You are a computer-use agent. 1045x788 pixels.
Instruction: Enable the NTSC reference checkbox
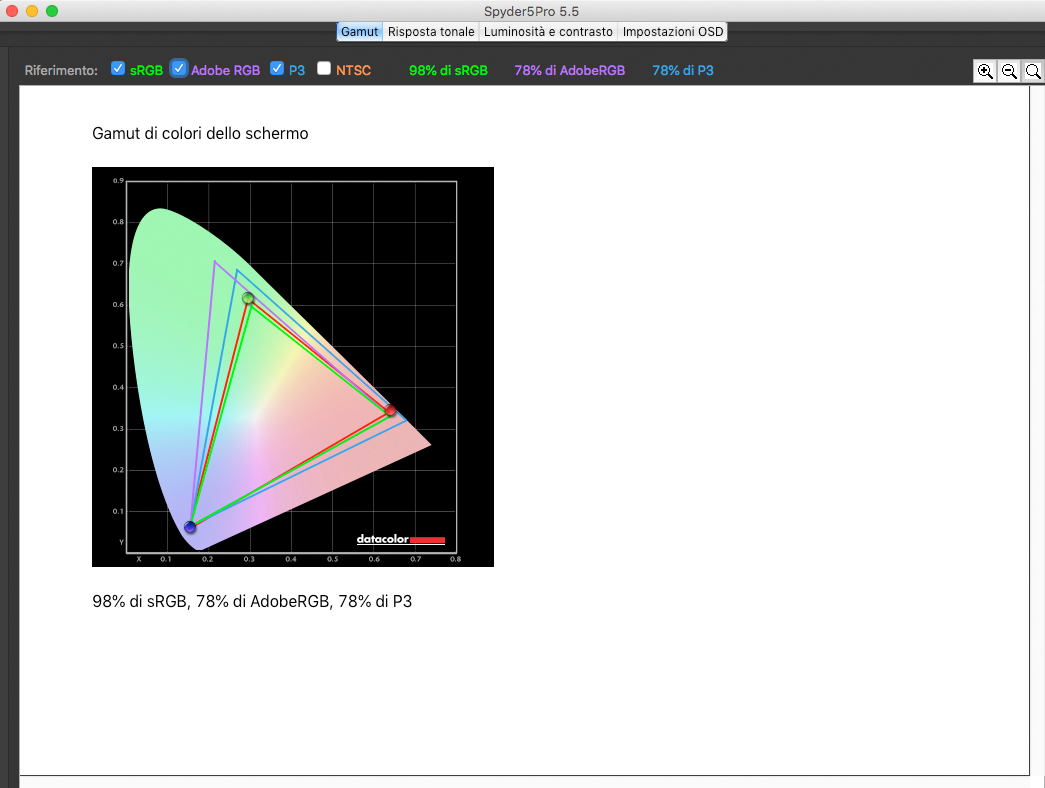click(324, 69)
